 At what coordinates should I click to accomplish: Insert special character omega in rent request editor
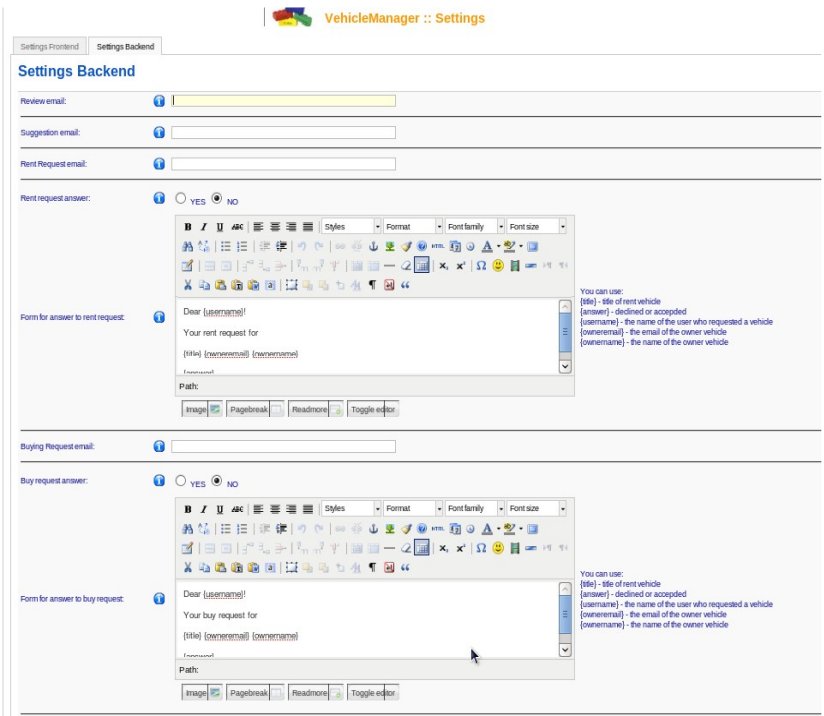(x=481, y=265)
